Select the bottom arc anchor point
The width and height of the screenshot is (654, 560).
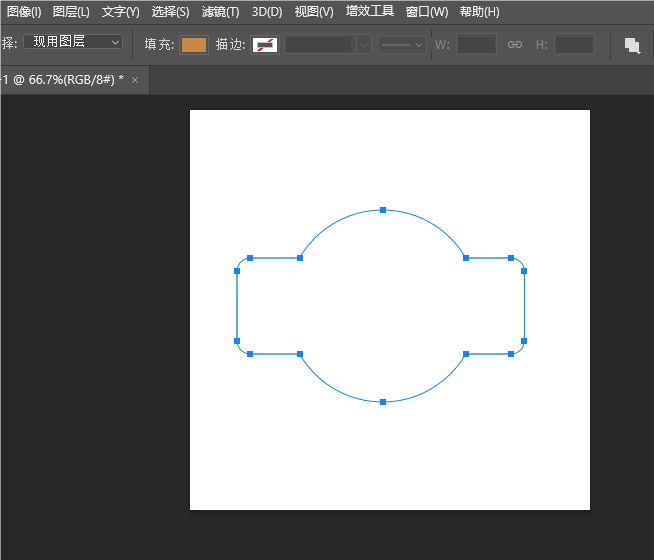[383, 402]
